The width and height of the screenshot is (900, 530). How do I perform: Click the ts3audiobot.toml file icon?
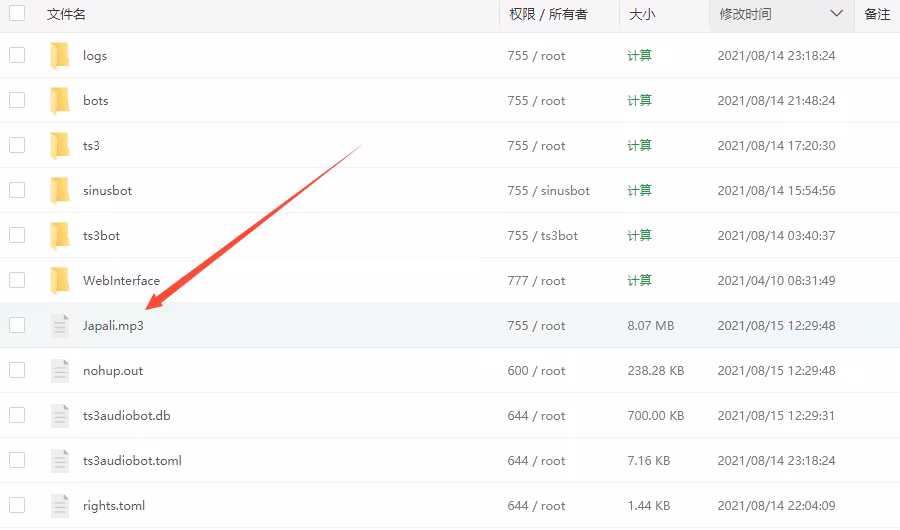[x=60, y=461]
